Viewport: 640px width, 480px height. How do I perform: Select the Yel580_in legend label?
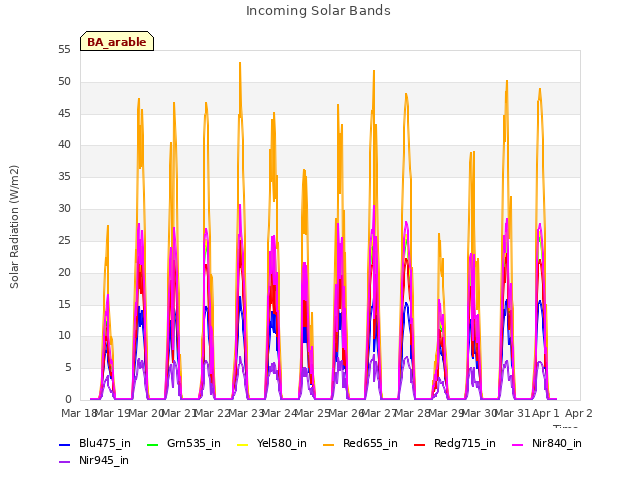pyautogui.click(x=282, y=444)
